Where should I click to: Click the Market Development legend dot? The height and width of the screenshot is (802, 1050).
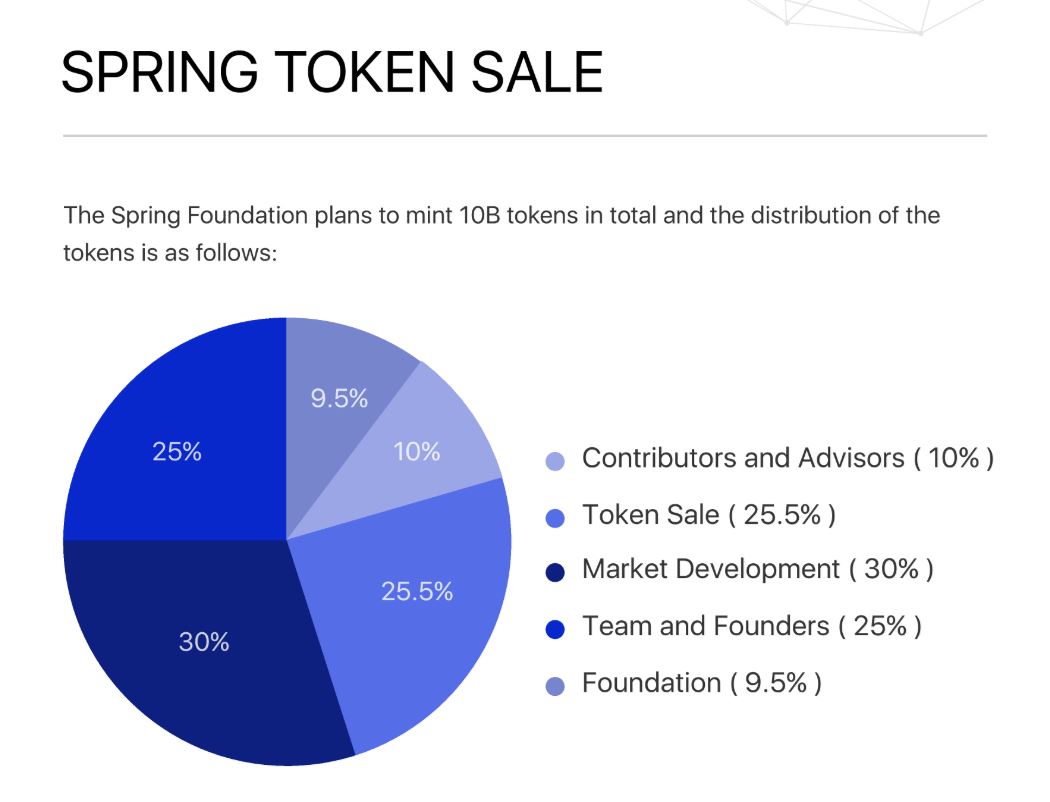pyautogui.click(x=555, y=572)
